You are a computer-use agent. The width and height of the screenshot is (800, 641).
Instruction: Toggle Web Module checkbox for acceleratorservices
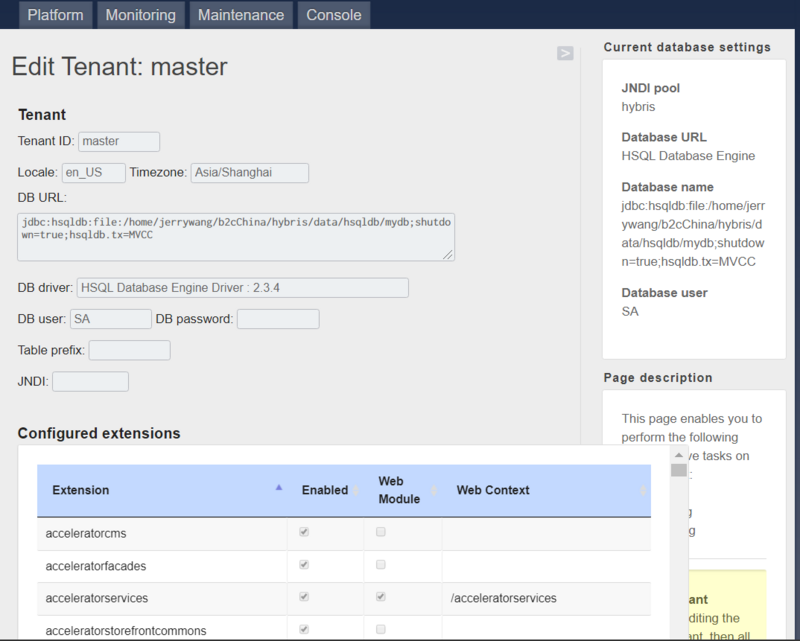pos(380,597)
